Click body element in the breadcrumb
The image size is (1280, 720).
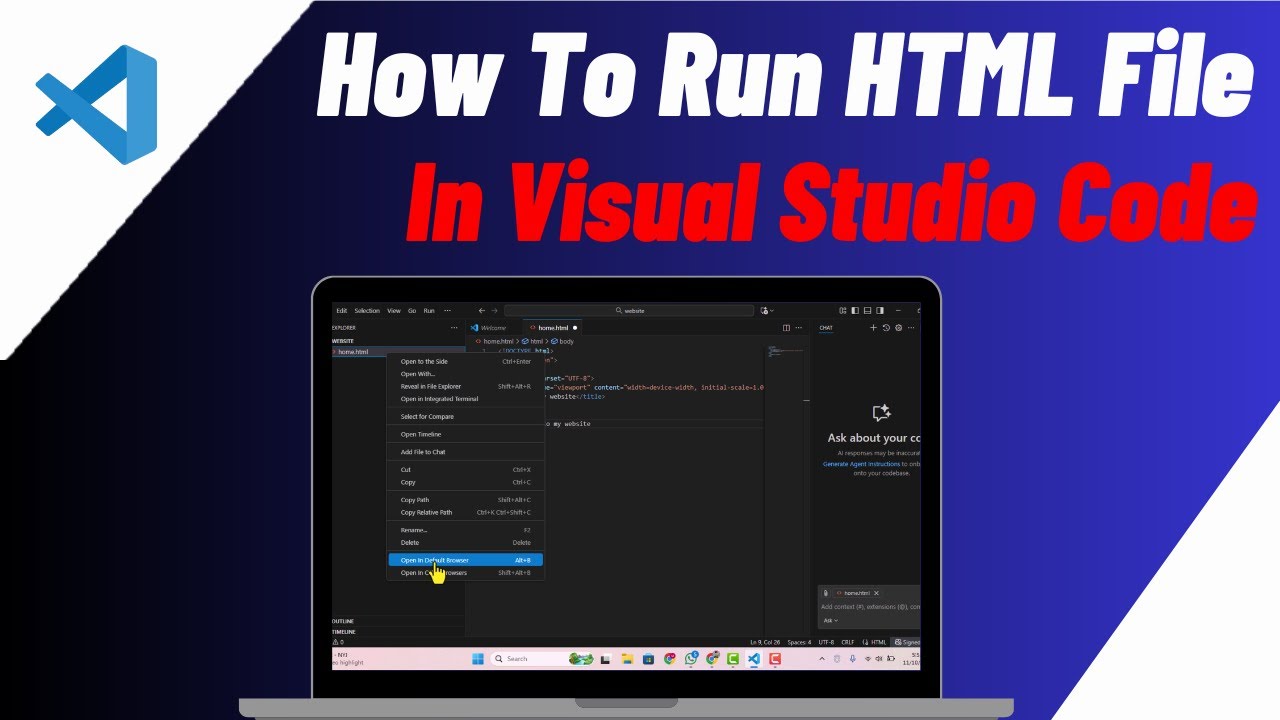562,341
